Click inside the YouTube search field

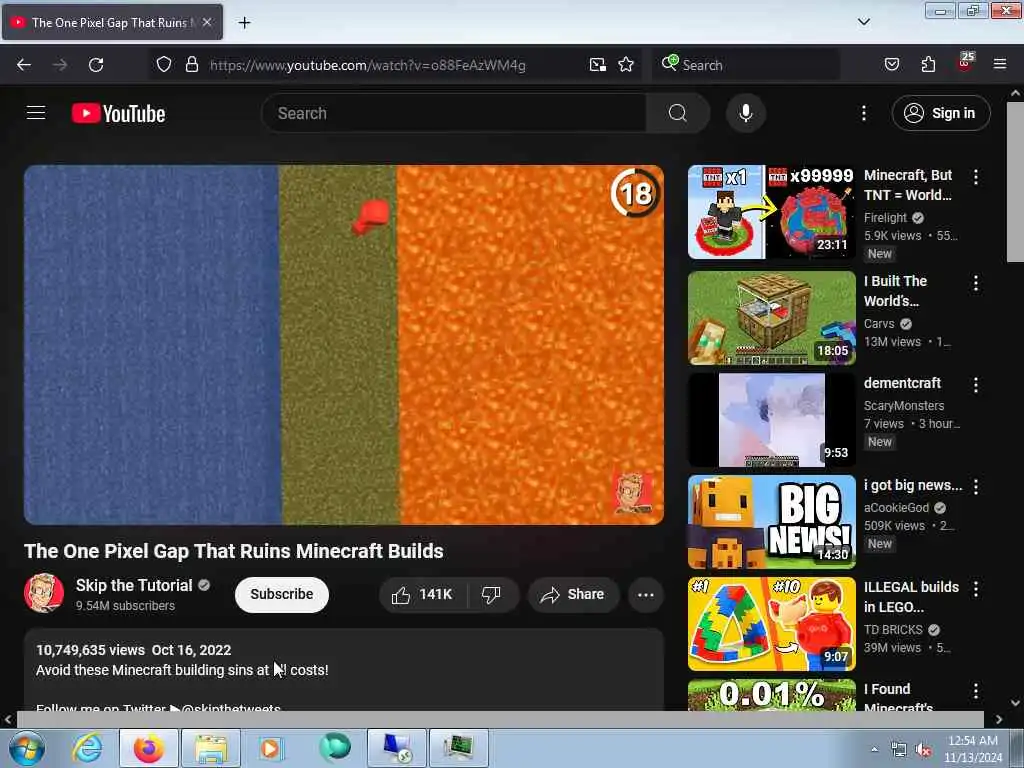point(455,113)
